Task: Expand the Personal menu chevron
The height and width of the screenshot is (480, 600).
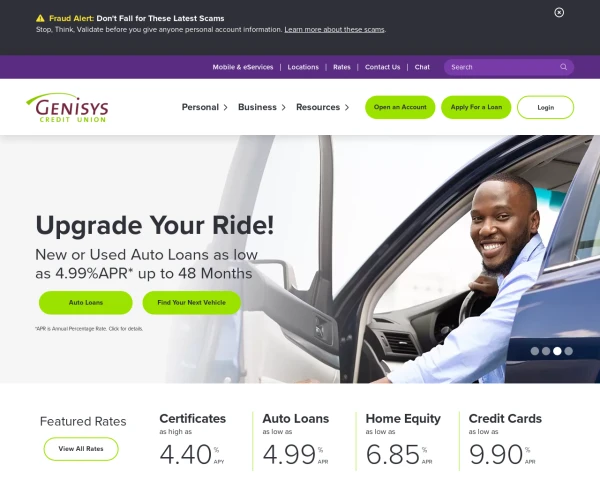Action: (x=225, y=108)
